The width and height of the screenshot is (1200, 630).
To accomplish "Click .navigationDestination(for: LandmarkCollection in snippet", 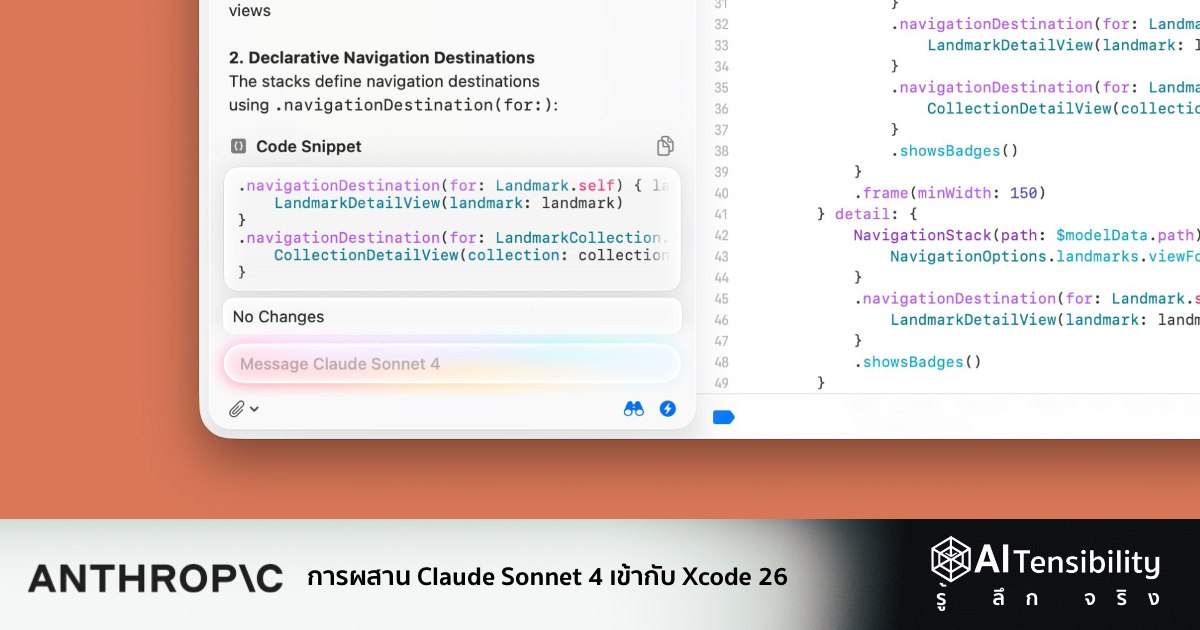I will [x=452, y=238].
